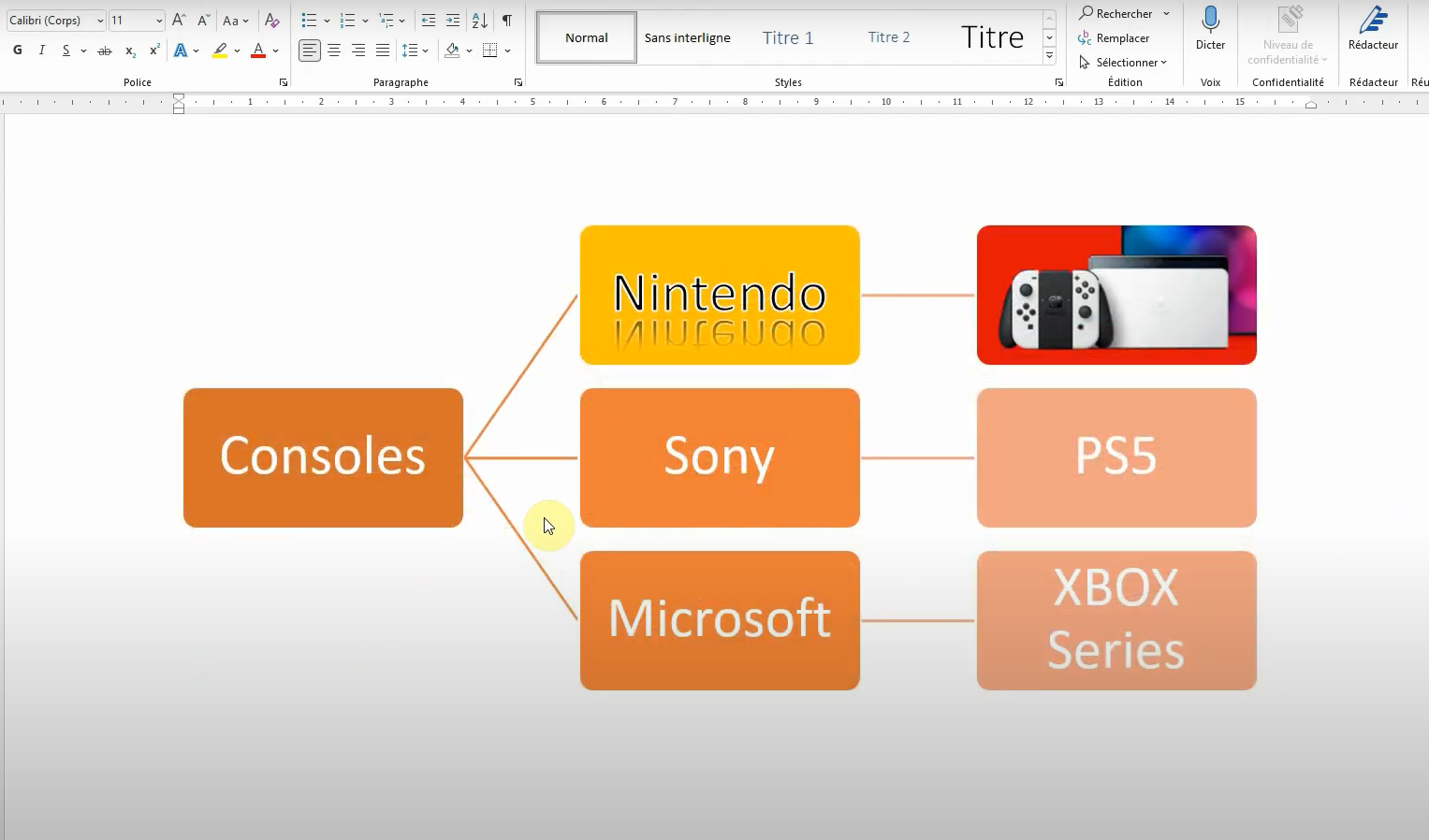Apply multilevel list formatting
The image size is (1429, 840).
pos(386,20)
